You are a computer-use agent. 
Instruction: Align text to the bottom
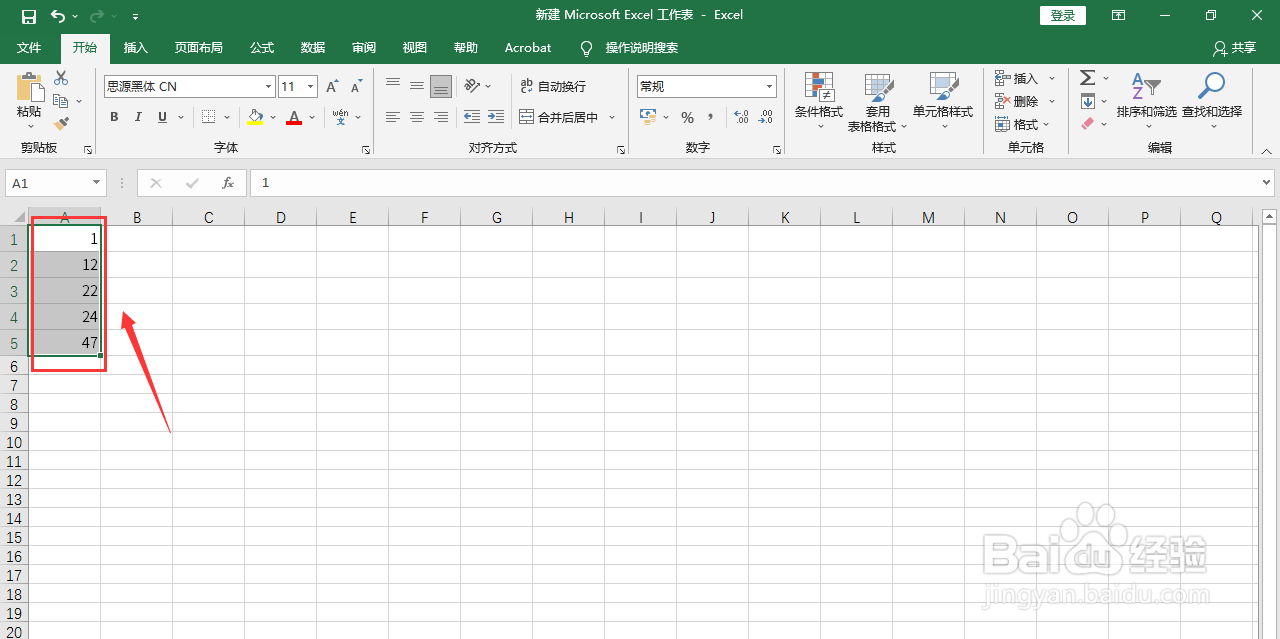[441, 86]
